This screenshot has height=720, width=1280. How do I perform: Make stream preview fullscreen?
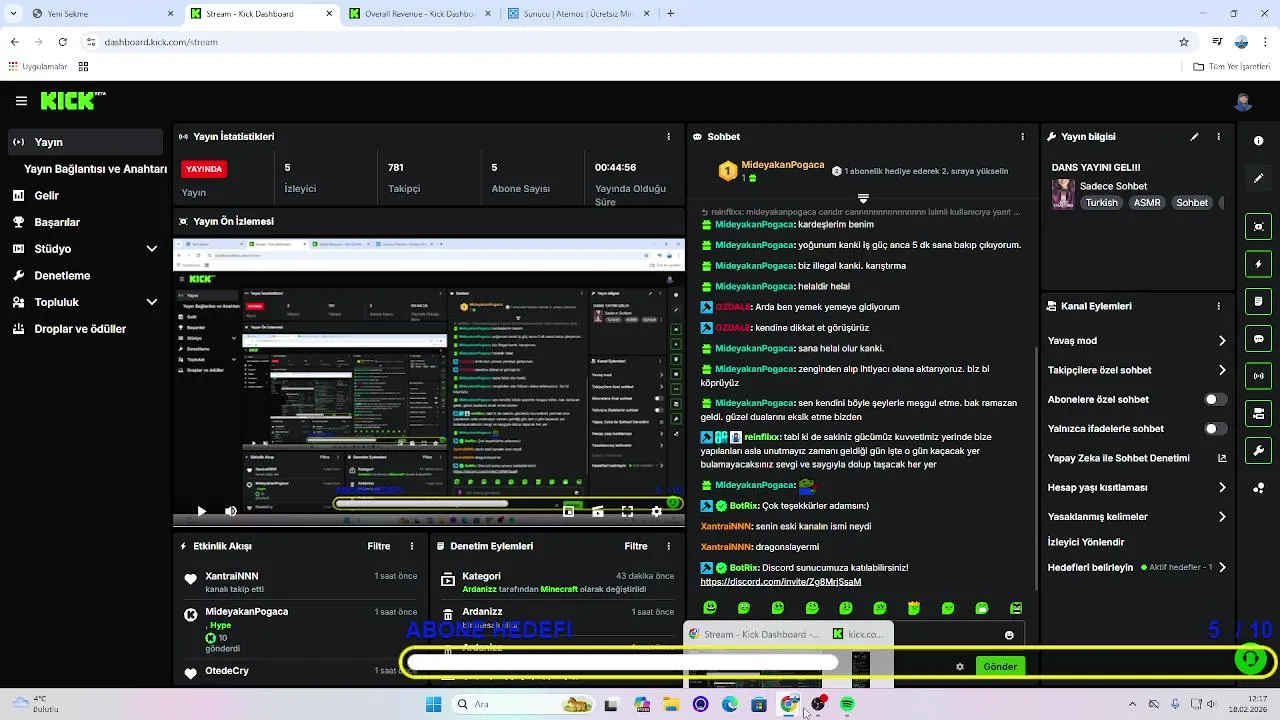pos(627,511)
